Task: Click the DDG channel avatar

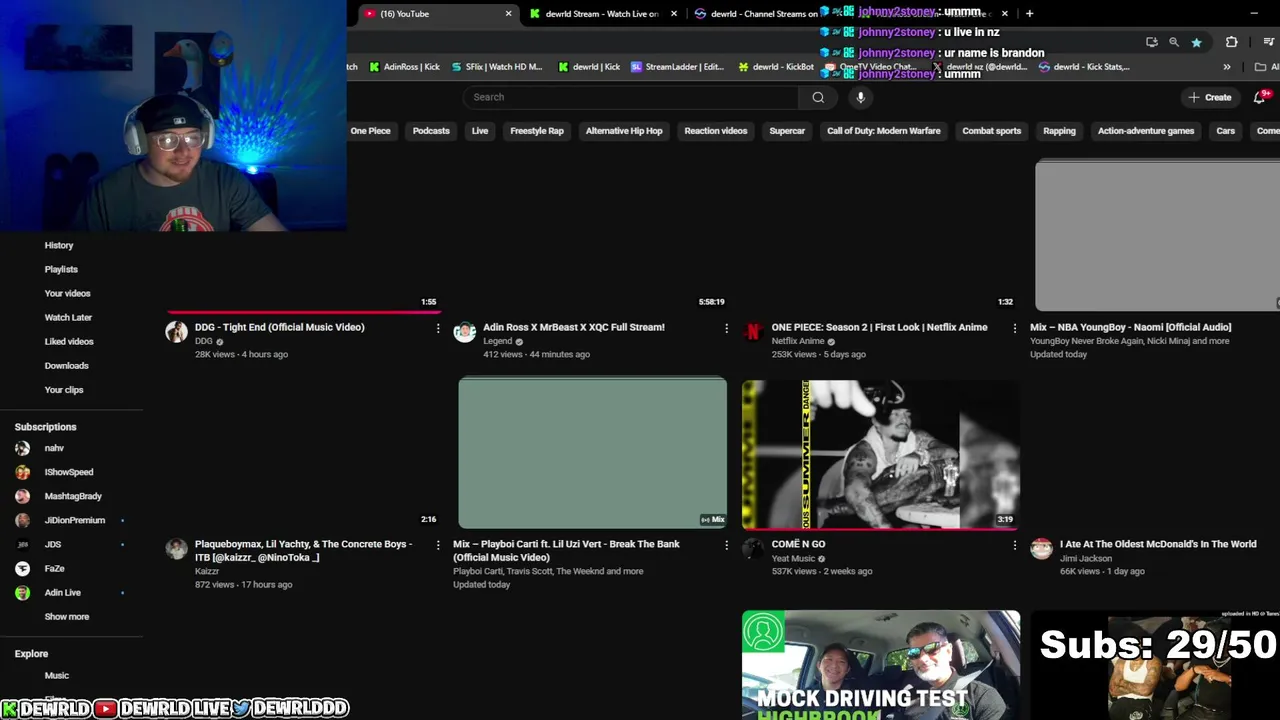Action: [x=176, y=332]
